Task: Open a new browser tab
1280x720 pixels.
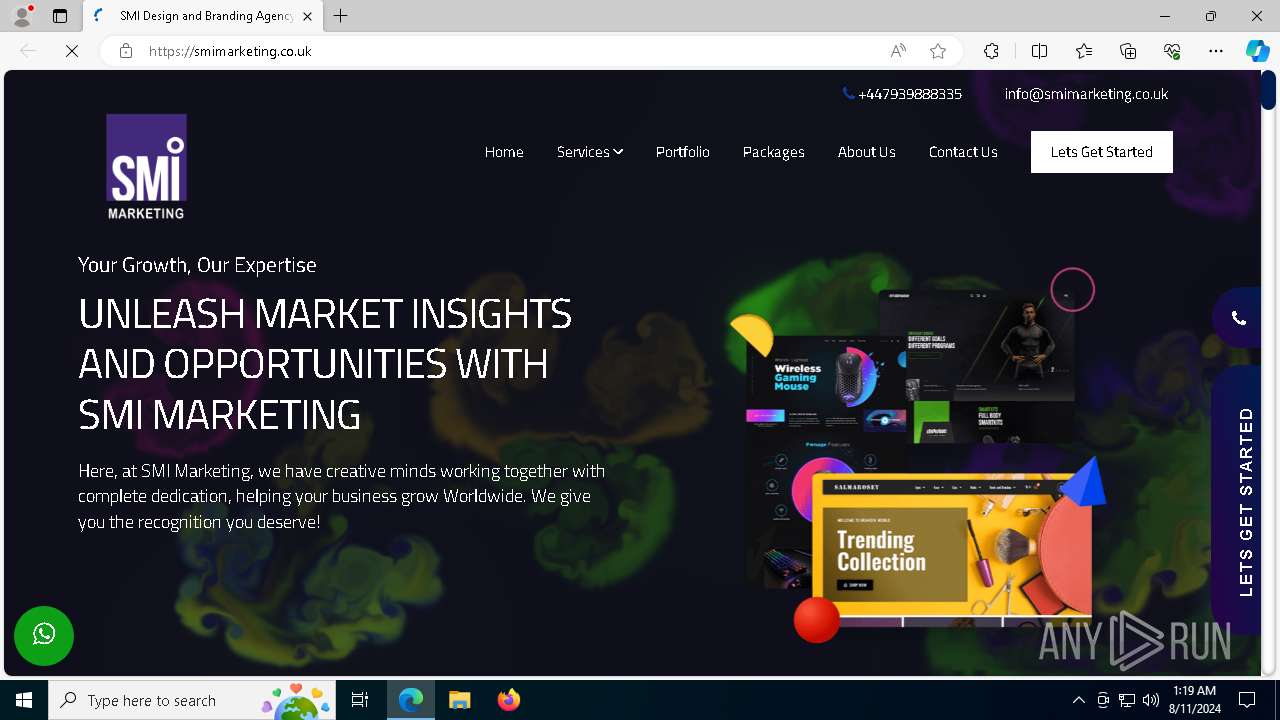Action: tap(341, 16)
